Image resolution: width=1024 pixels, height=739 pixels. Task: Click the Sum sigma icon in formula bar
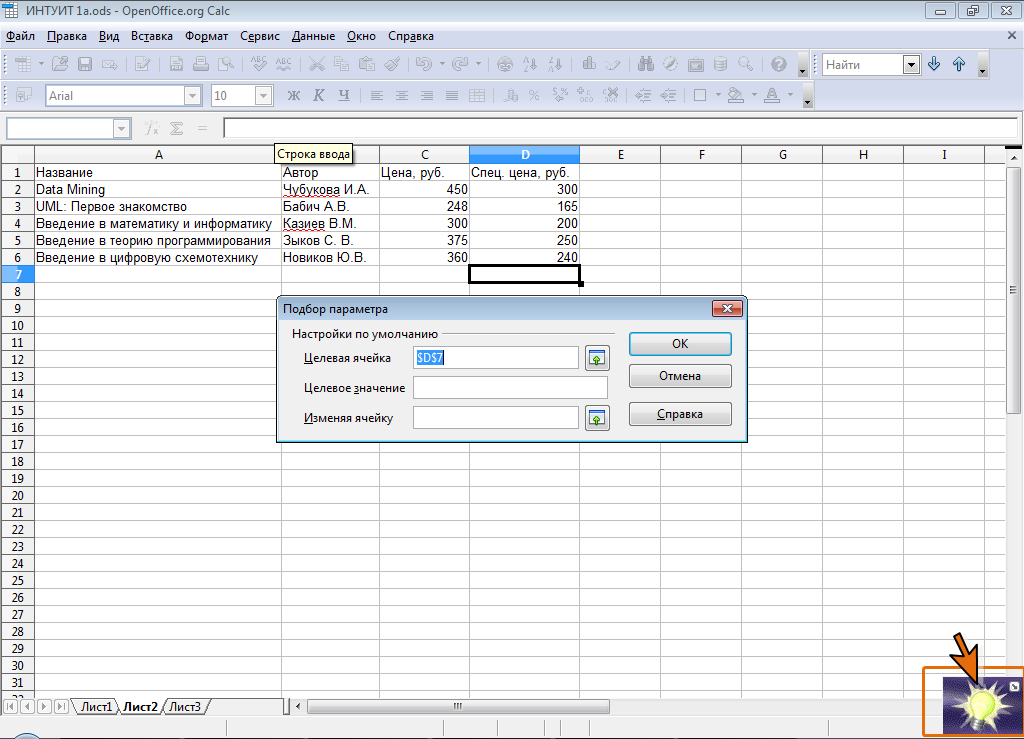coord(176,128)
